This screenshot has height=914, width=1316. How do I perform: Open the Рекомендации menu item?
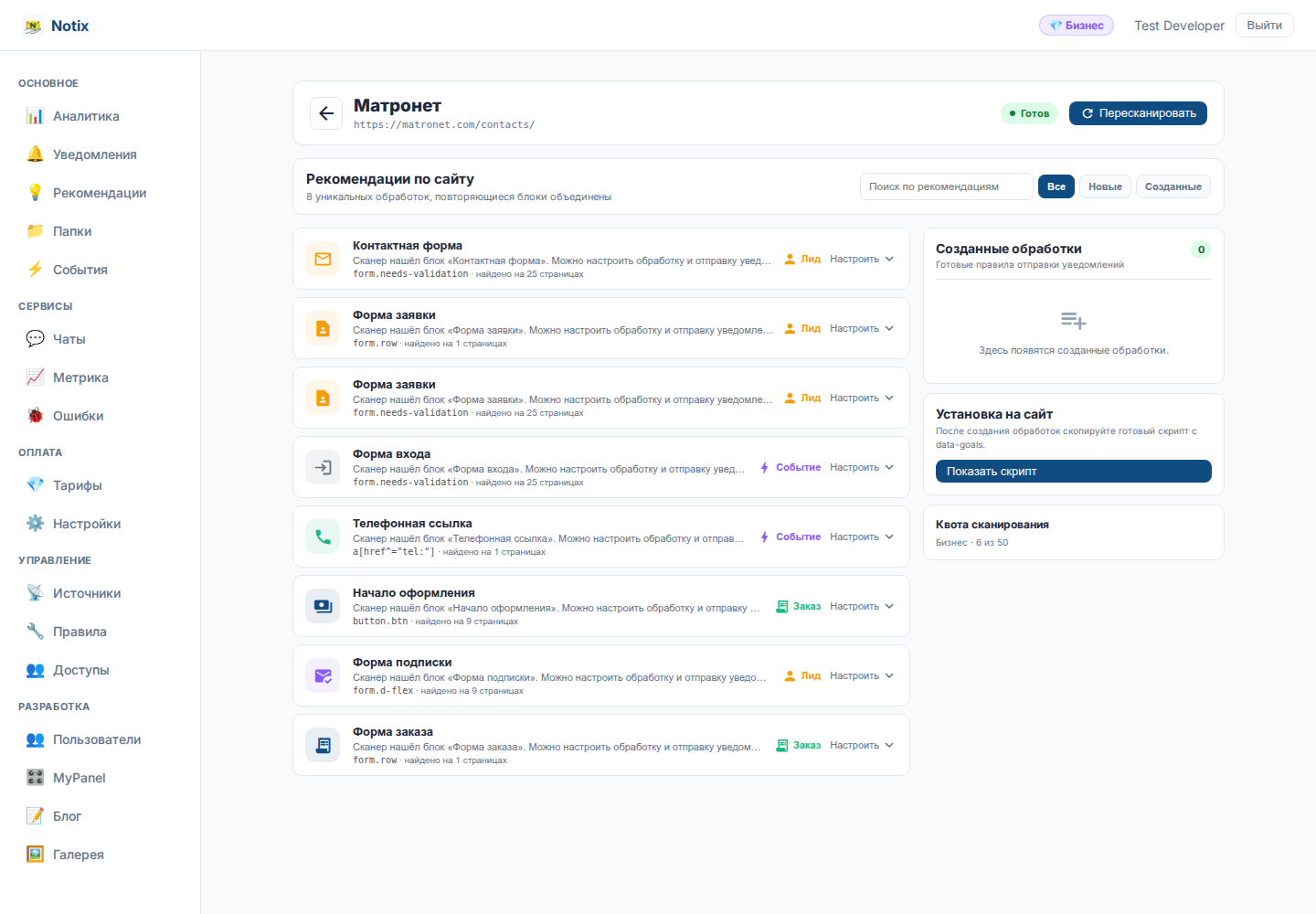point(101,193)
